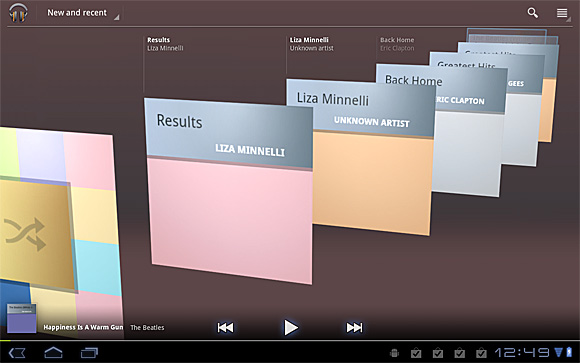Tap the Android debug notification icon
Screen dimensions: 580x363
click(394, 353)
